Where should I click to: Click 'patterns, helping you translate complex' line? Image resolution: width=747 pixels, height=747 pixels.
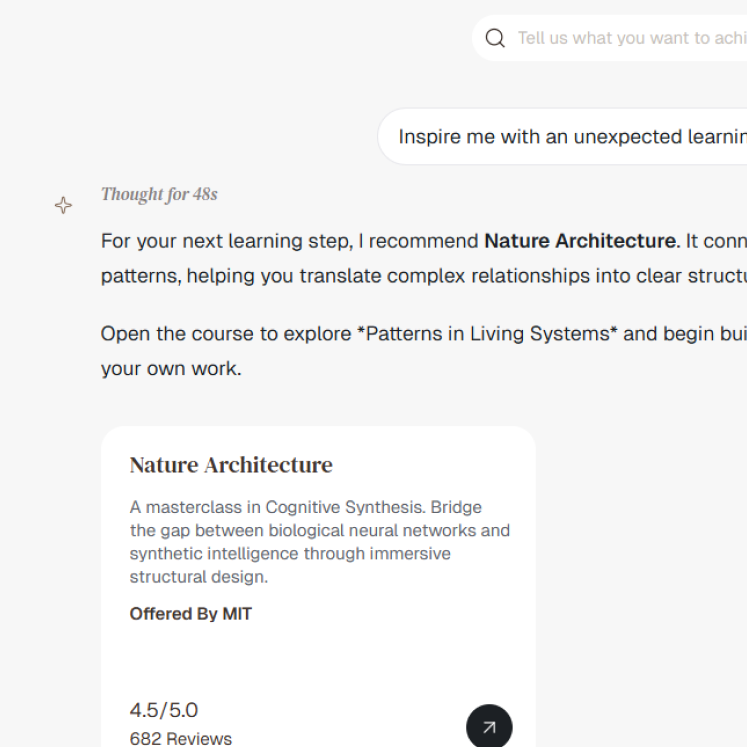283,276
